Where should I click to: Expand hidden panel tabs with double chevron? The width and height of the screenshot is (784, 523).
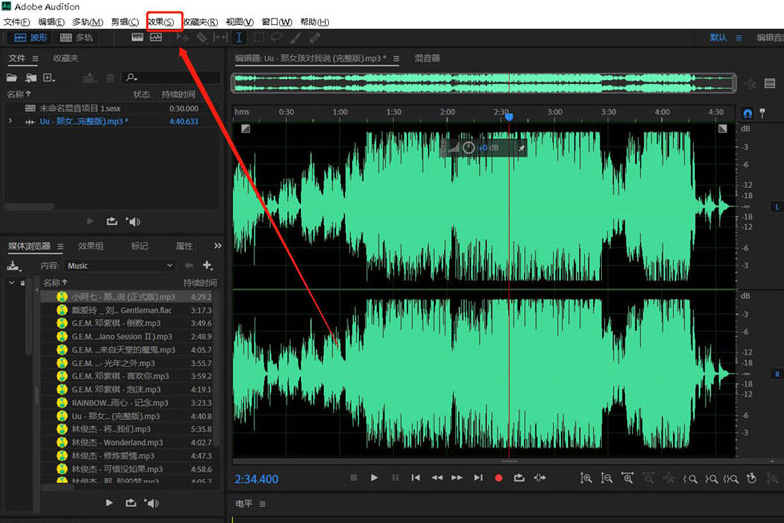217,246
